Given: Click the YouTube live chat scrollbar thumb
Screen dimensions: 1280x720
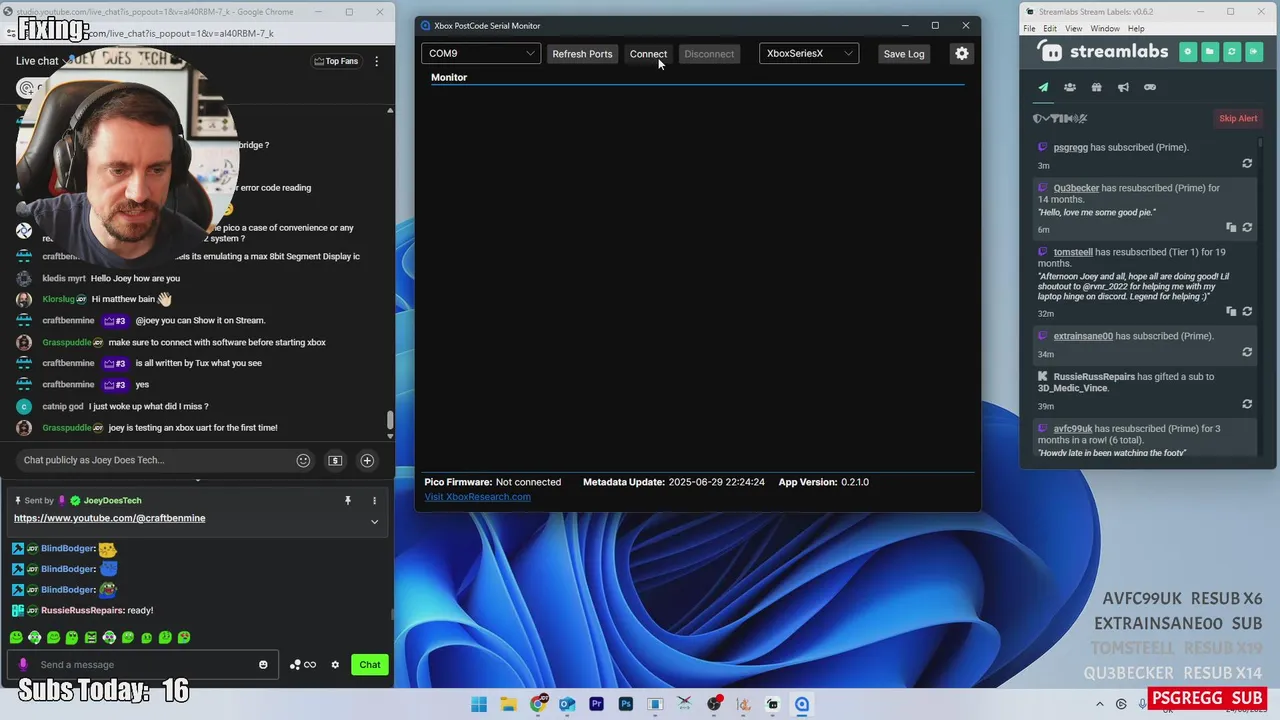Looking at the screenshot, I should 390,421.
